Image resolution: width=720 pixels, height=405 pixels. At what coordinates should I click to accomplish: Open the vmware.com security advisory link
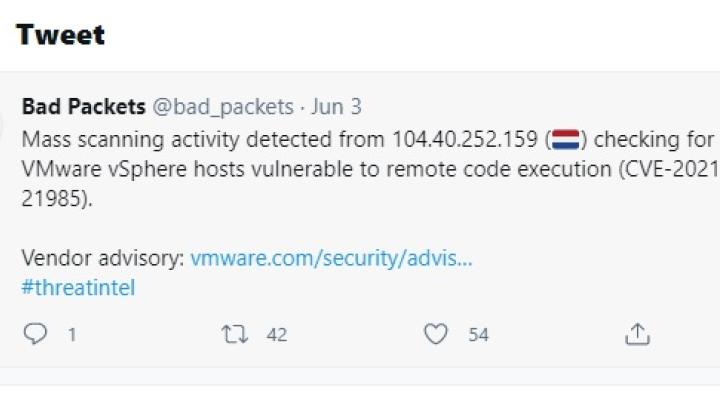click(331, 258)
